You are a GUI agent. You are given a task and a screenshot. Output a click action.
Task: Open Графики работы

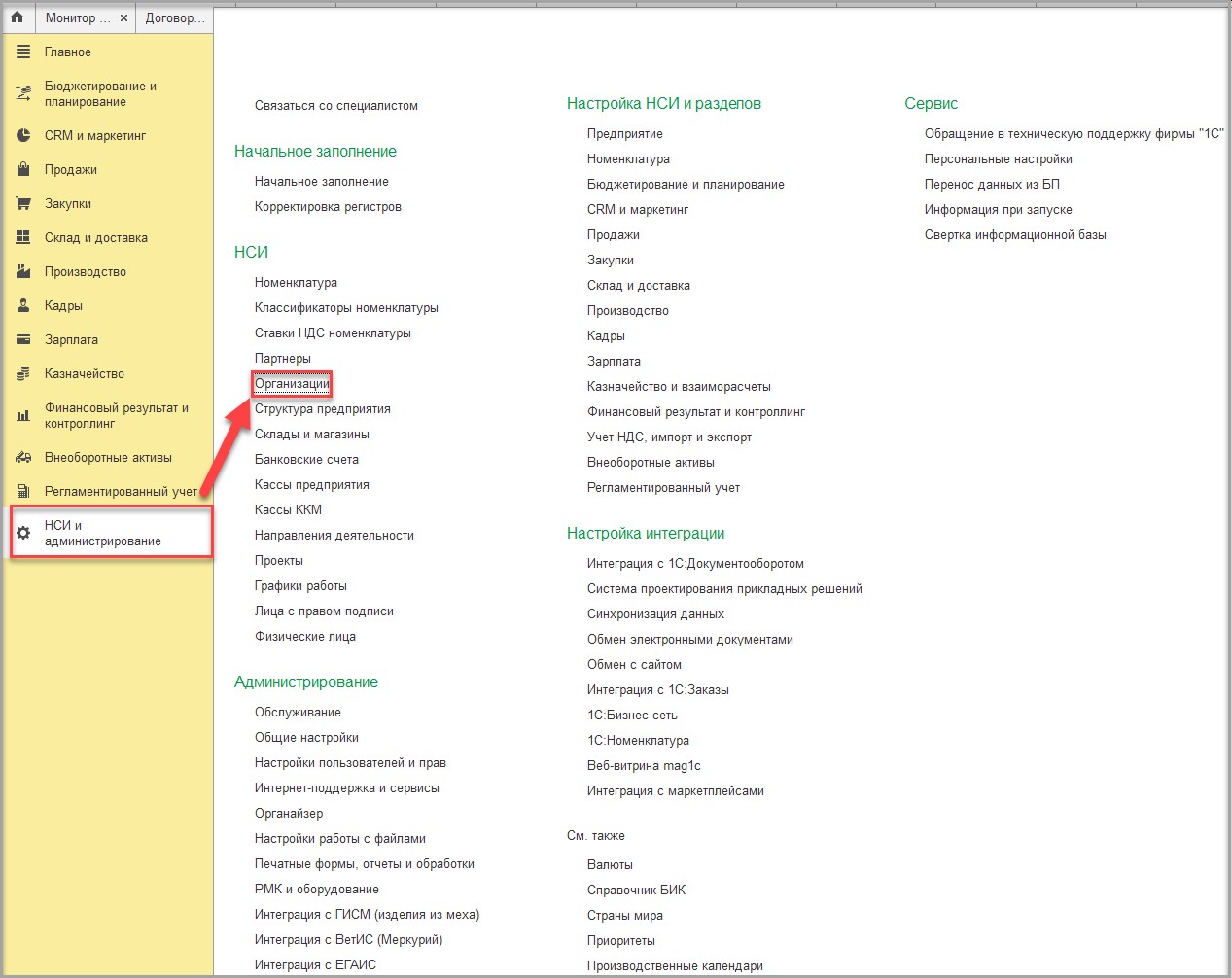tap(300, 585)
